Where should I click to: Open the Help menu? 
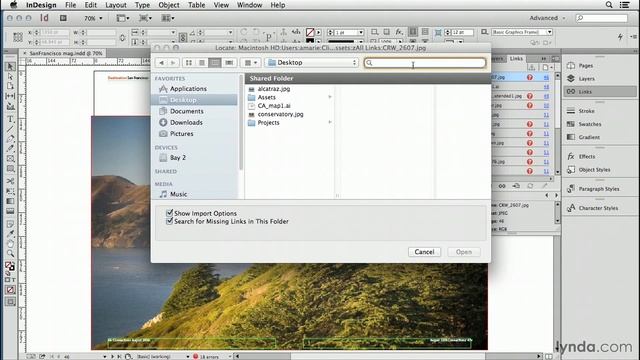278,5
